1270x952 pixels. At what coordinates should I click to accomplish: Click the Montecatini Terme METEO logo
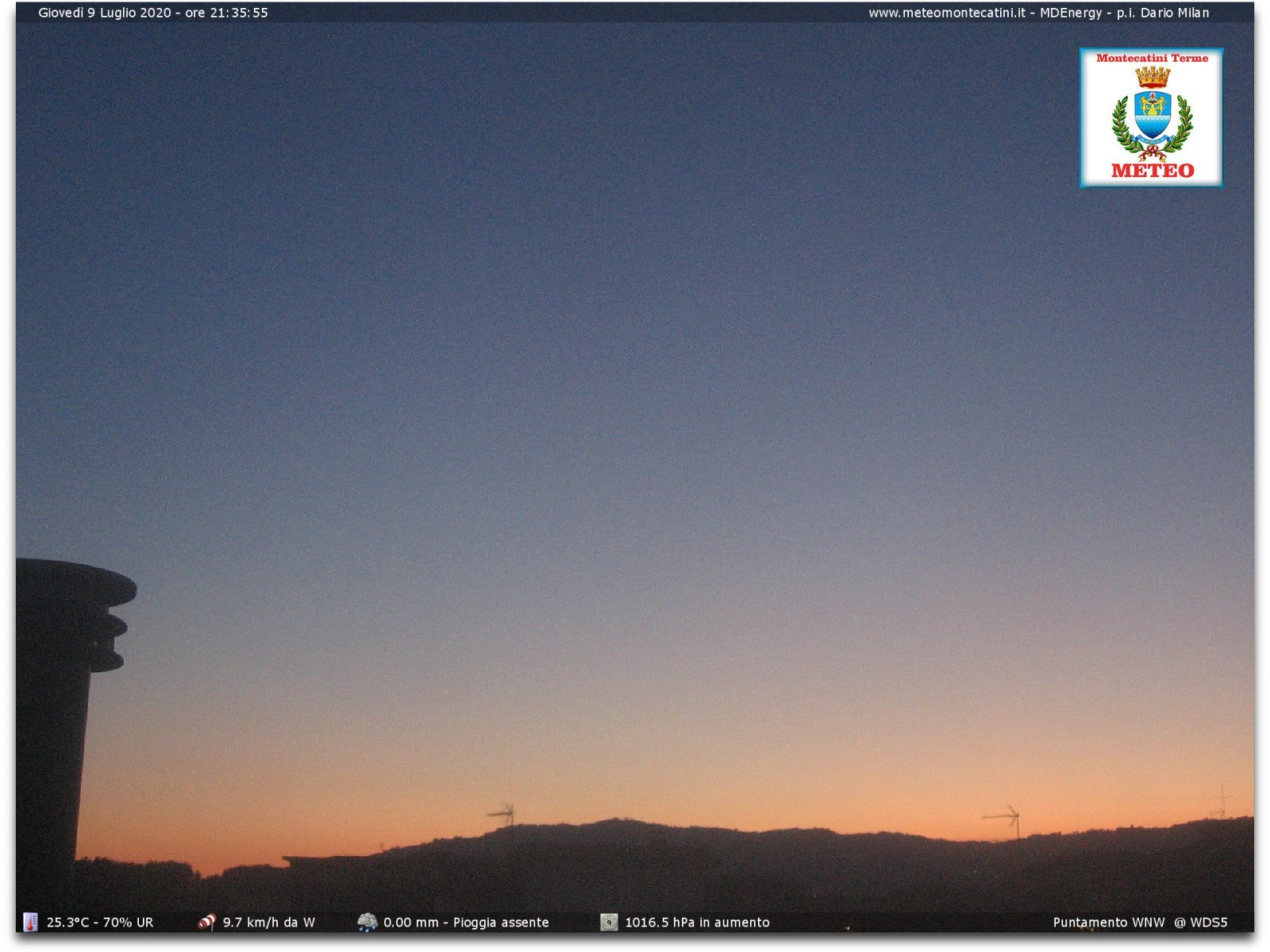coord(1151,117)
